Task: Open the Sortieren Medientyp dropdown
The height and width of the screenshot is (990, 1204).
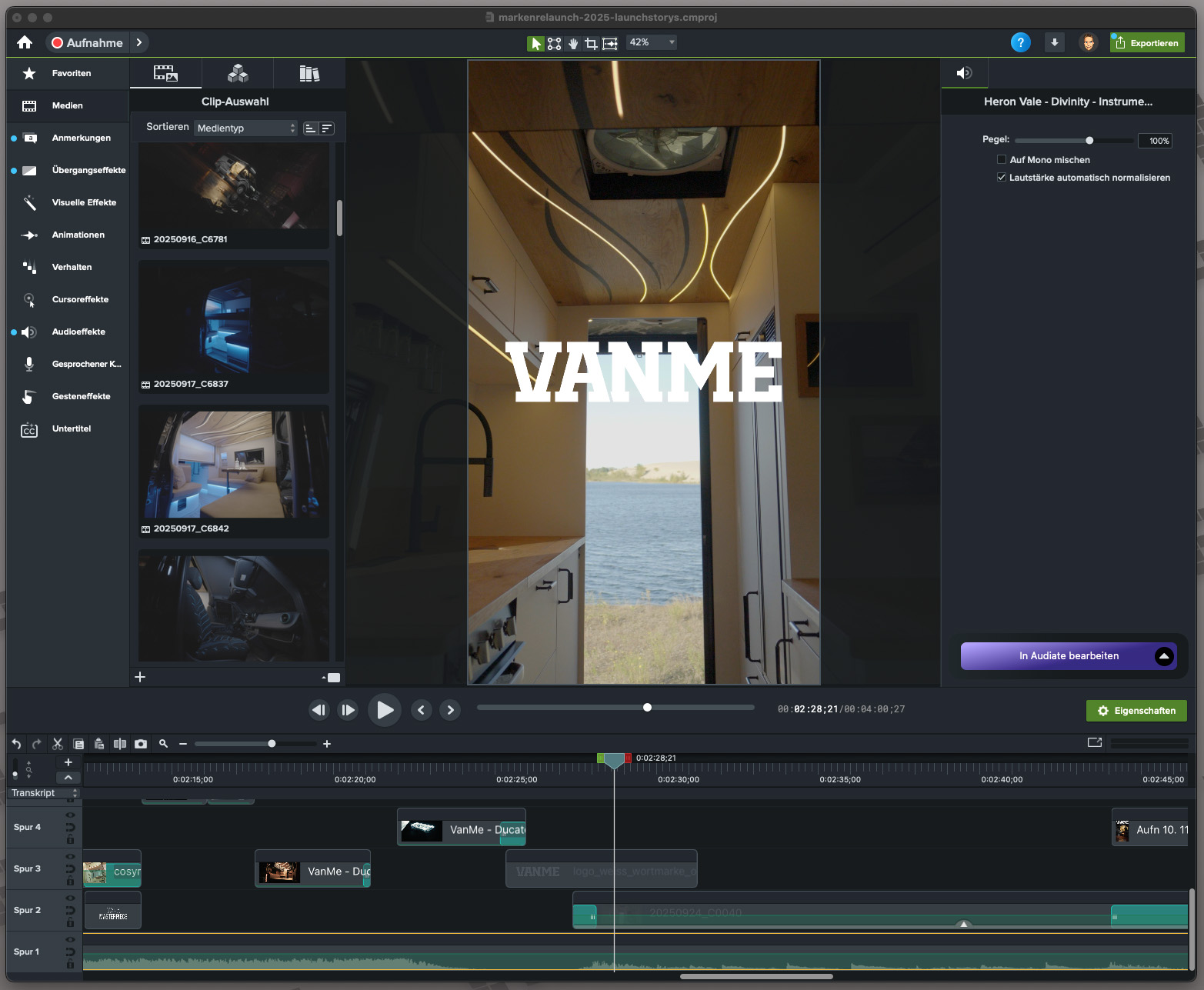Action: pyautogui.click(x=245, y=128)
